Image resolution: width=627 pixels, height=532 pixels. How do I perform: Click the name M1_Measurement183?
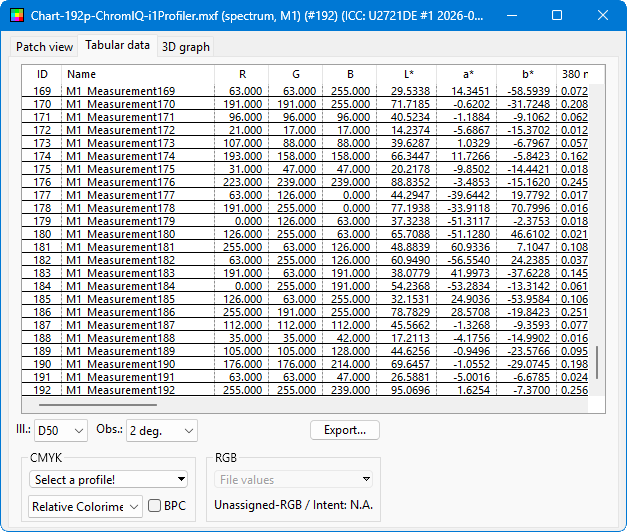120,273
